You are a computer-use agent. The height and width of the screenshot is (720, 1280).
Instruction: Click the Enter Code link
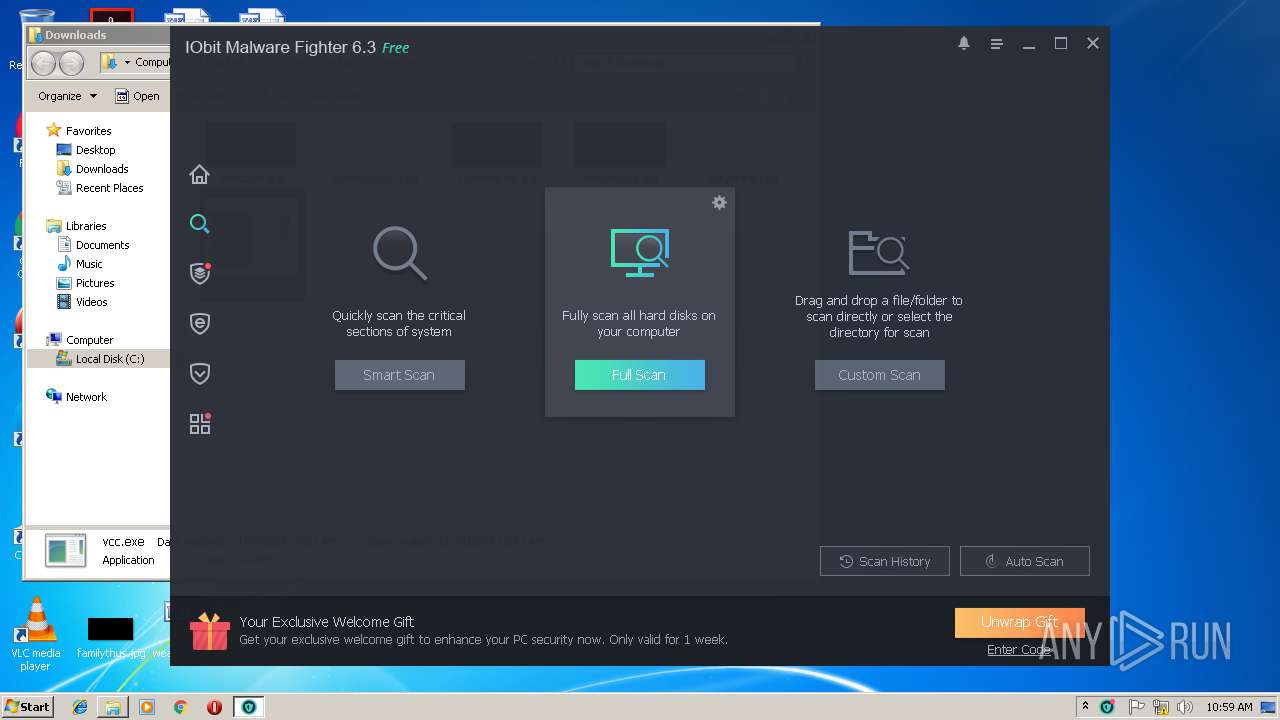coord(1019,649)
